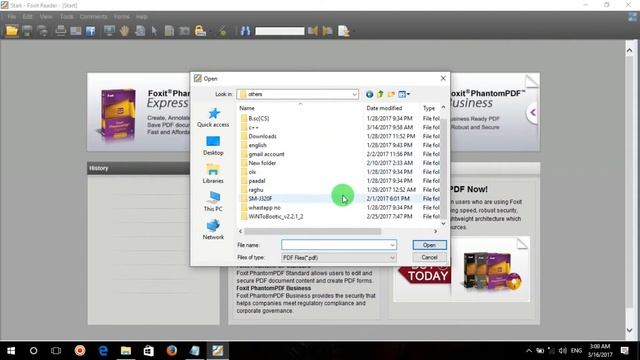The width and height of the screenshot is (640, 360).
Task: Open Quick access in places bar
Action: [213, 118]
